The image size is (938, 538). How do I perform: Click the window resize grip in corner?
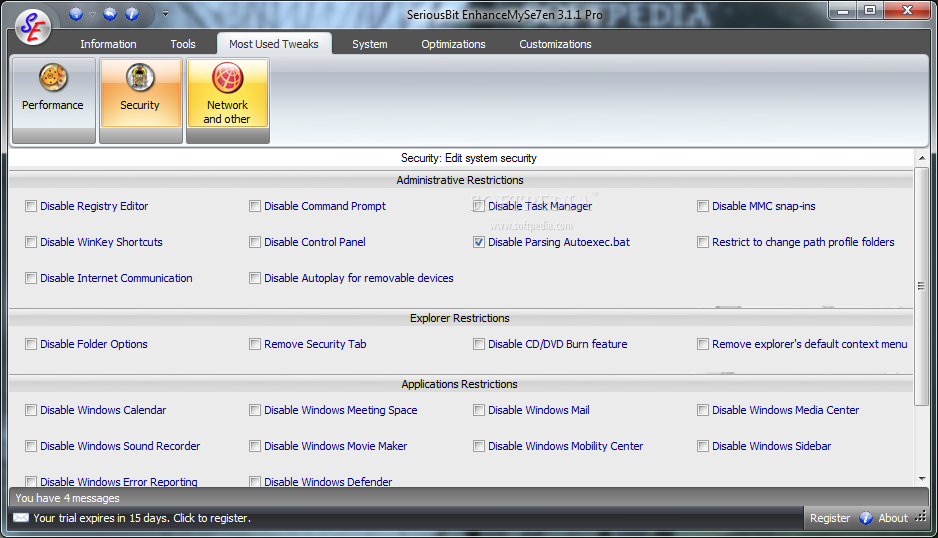pyautogui.click(x=922, y=517)
